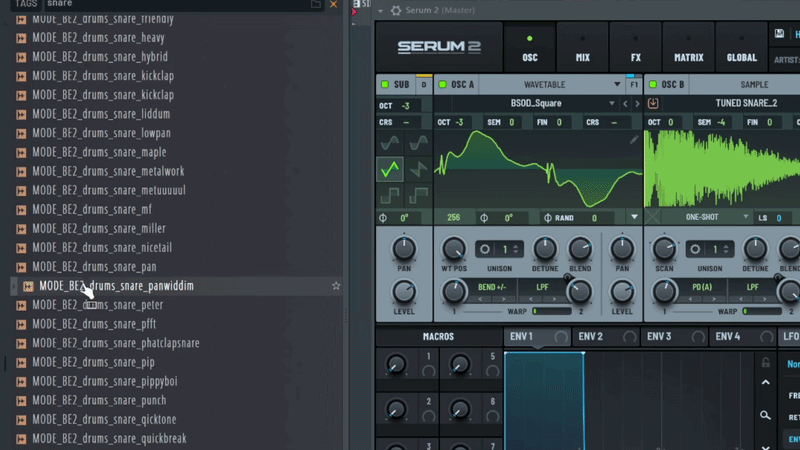Click the save preset floppy disk icon
Viewport: 800px width, 450px height.
pyautogui.click(x=779, y=34)
